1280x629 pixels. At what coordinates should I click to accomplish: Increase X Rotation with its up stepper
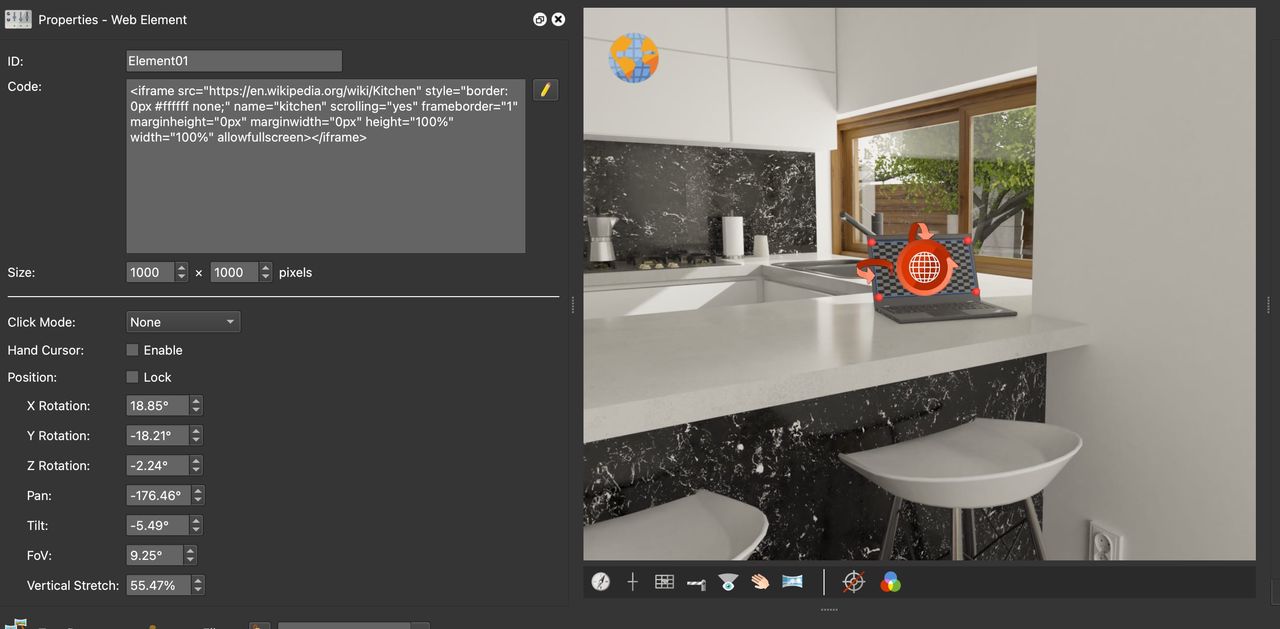pos(196,401)
